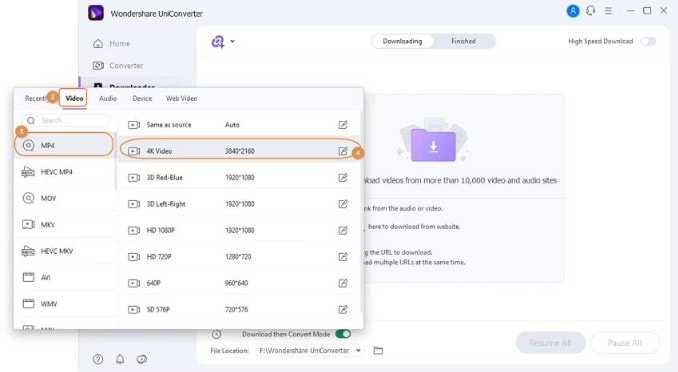Select 3D Left-Right preset

[x=239, y=204]
